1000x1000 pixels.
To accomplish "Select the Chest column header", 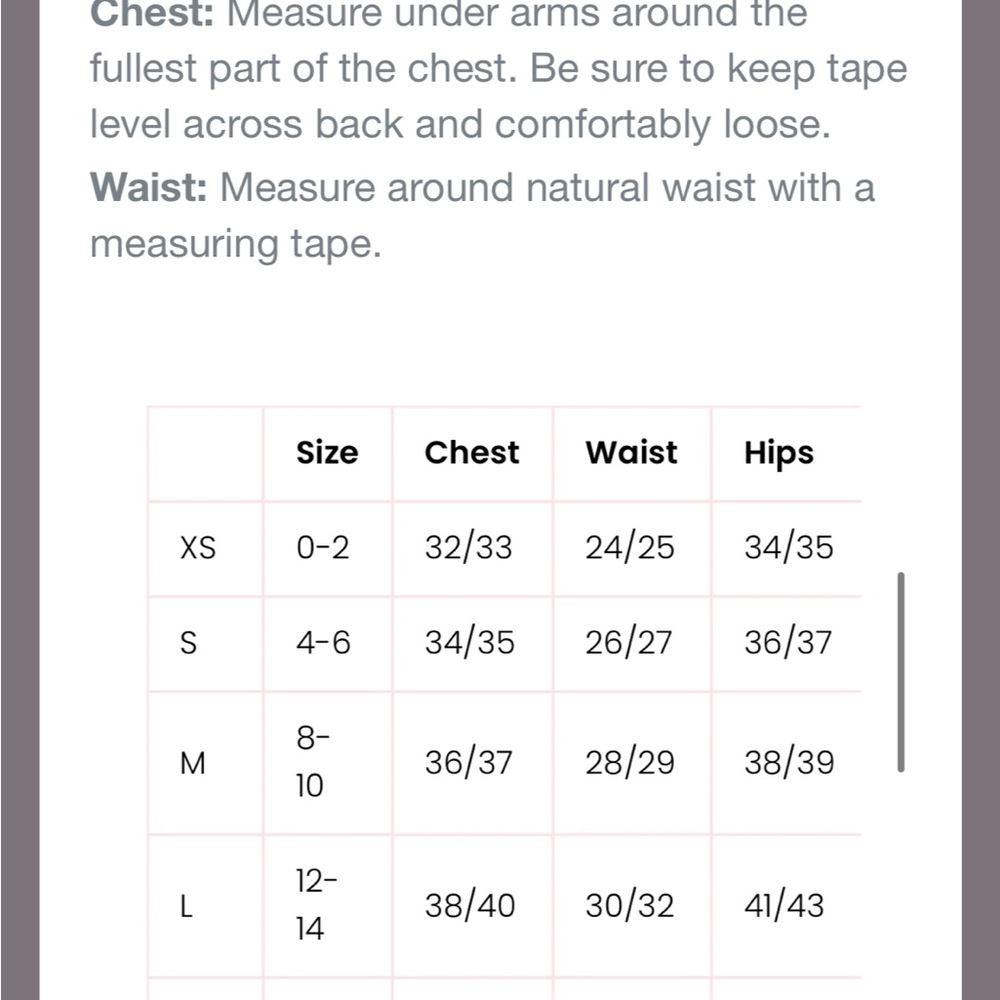I will click(472, 453).
